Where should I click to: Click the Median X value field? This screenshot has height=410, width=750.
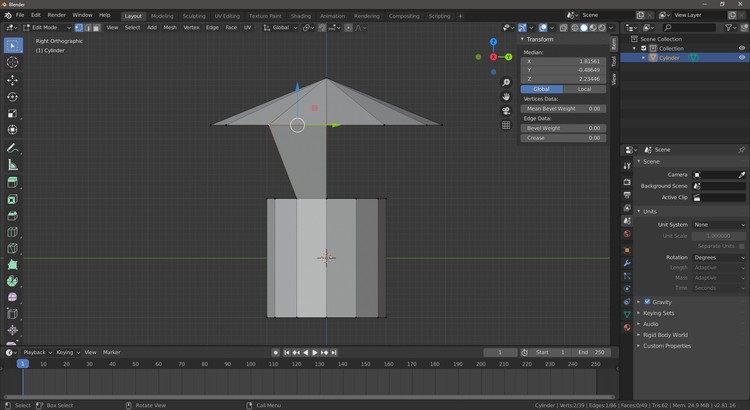(563, 61)
